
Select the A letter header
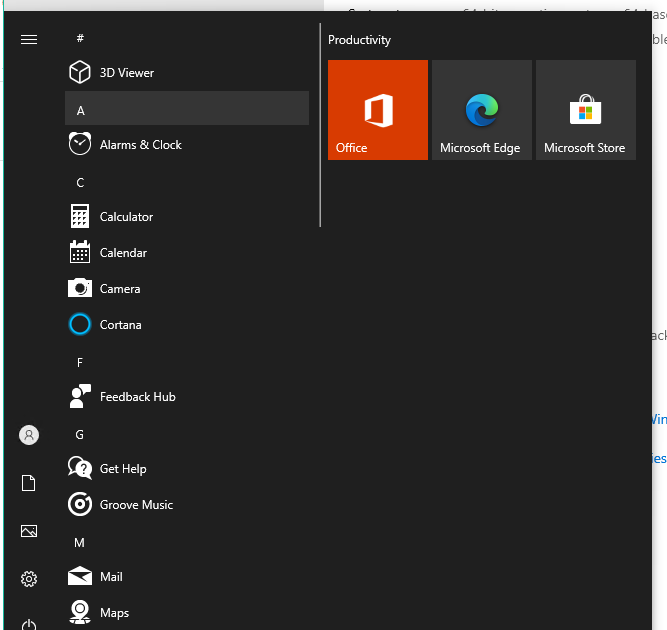[x=187, y=108]
